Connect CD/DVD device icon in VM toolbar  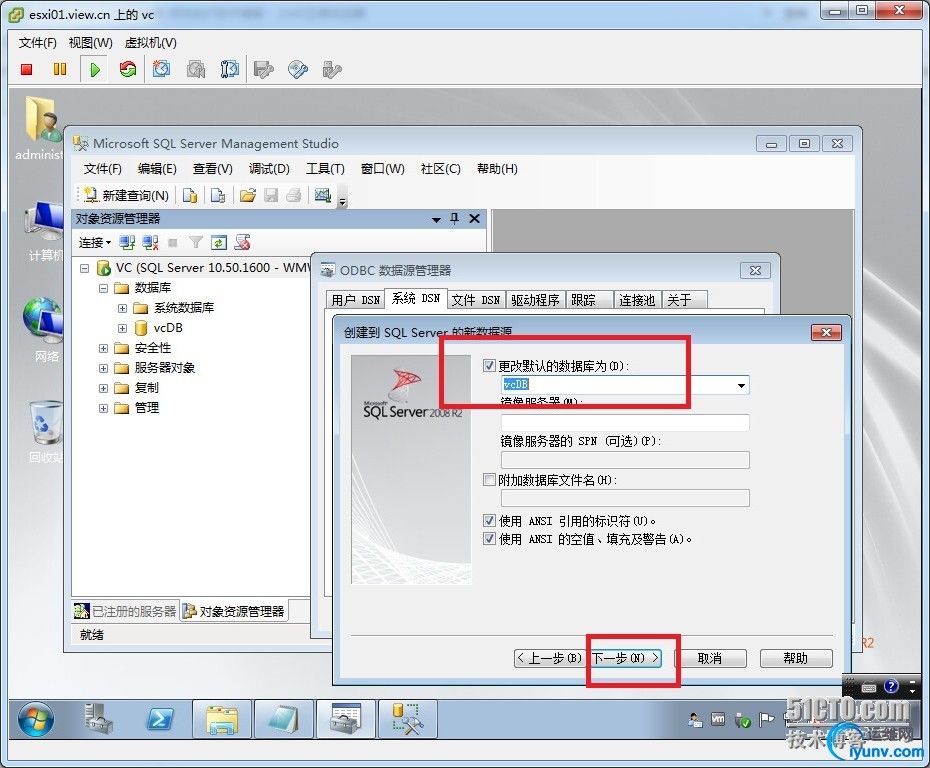click(298, 69)
